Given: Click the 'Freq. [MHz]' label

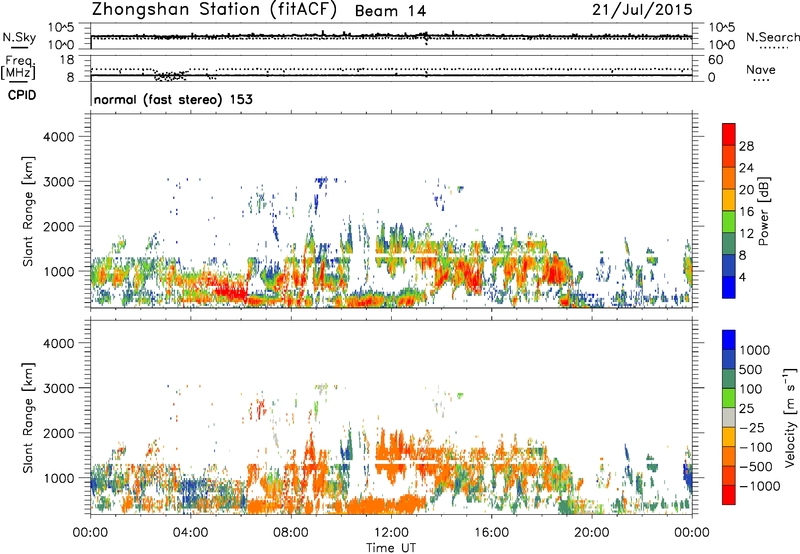Looking at the screenshot, I should [18, 67].
